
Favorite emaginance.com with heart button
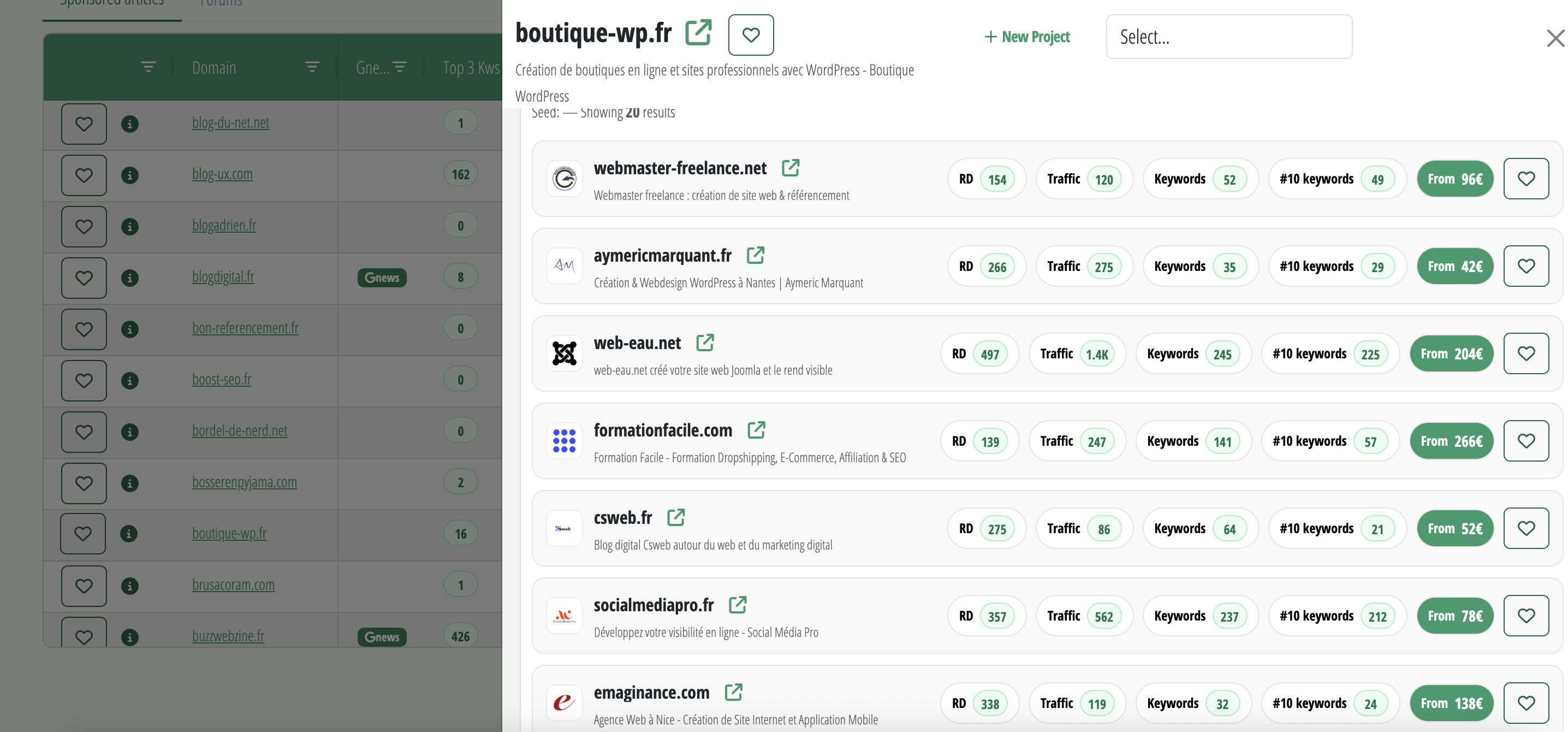[1525, 703]
